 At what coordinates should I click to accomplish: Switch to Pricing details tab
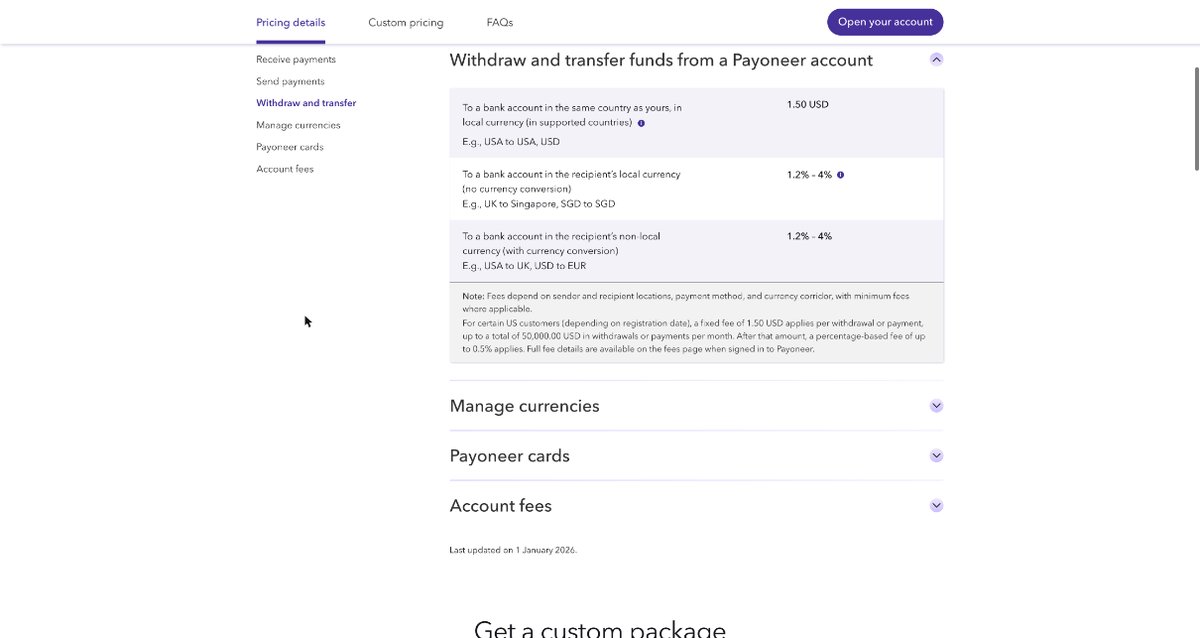[290, 22]
